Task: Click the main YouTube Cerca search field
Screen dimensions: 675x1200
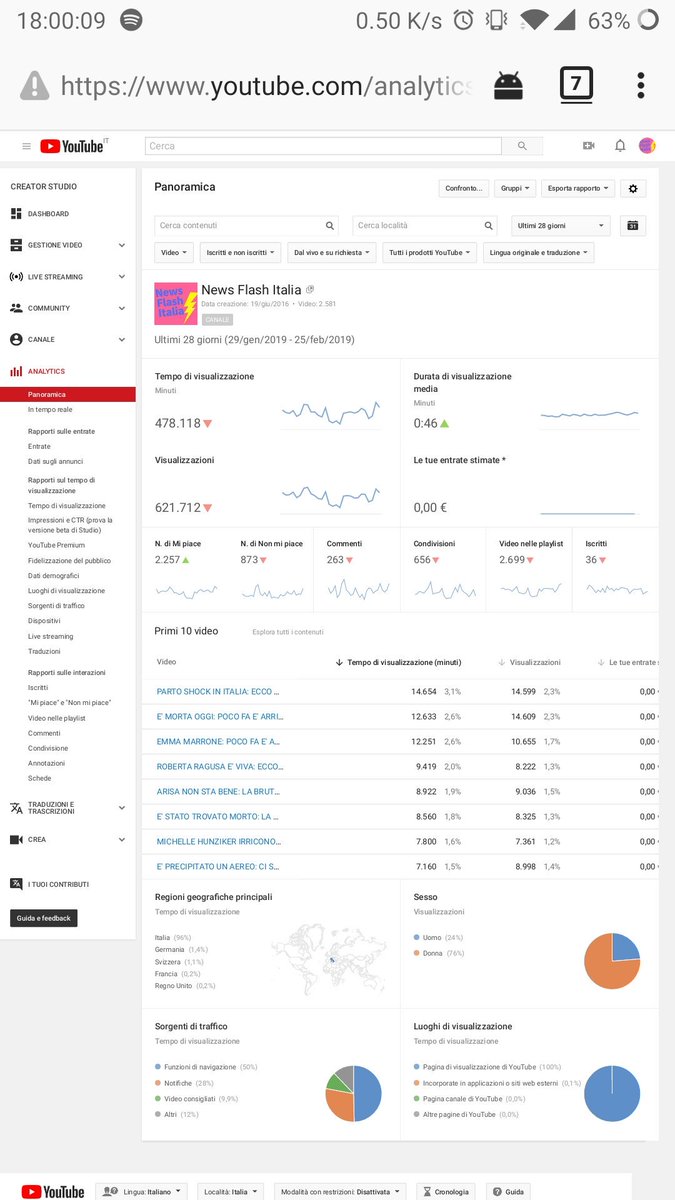Action: pos(323,146)
